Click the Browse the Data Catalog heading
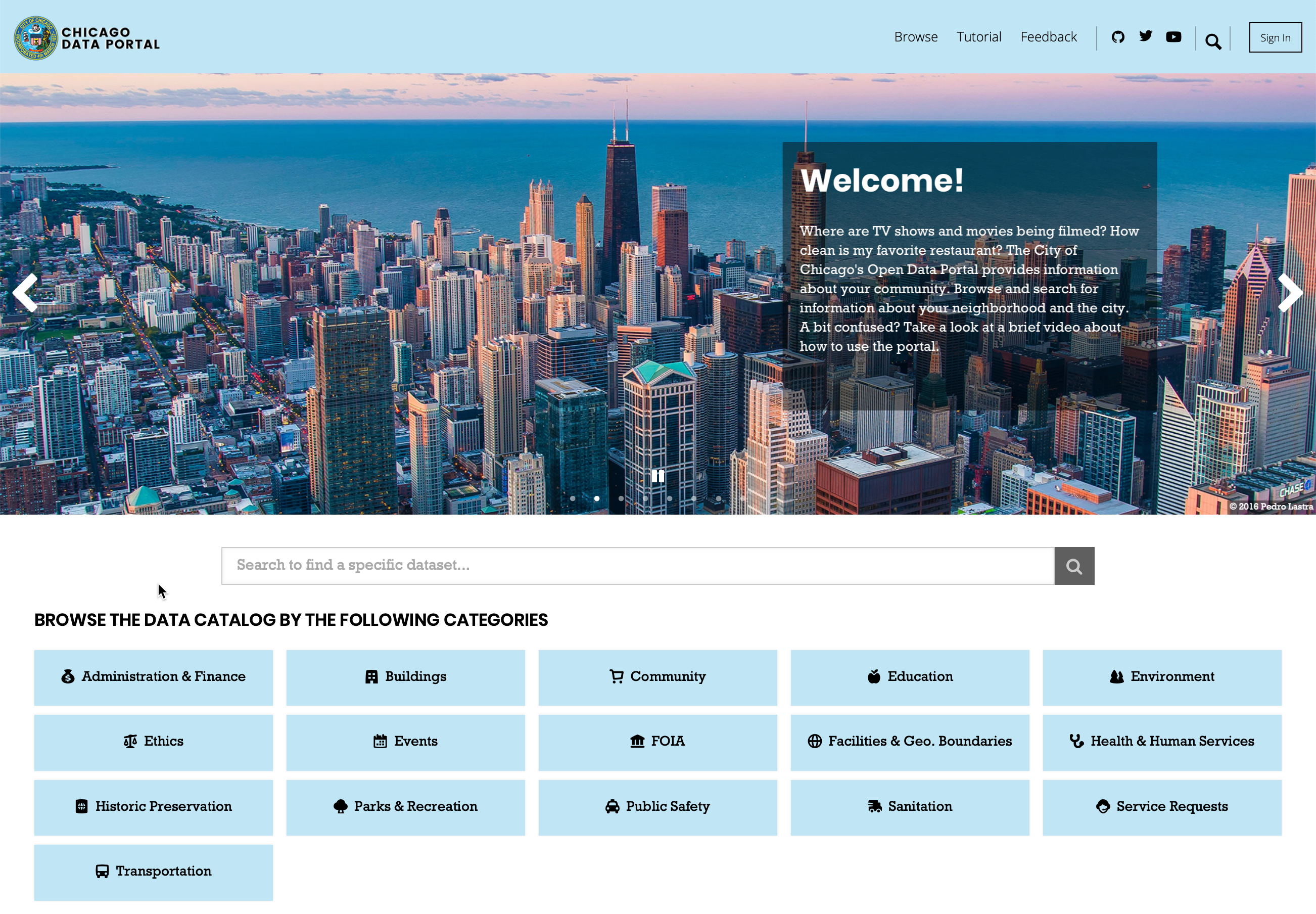Screen dimensions: 1316x914 pos(291,620)
